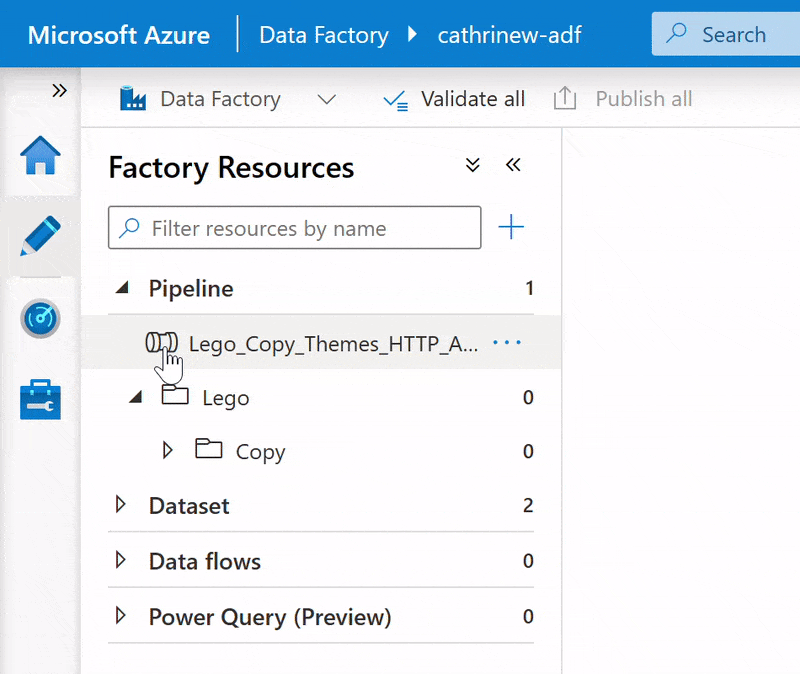Click the plus icon to add resource
Screen dimensions: 800x674
(x=511, y=228)
